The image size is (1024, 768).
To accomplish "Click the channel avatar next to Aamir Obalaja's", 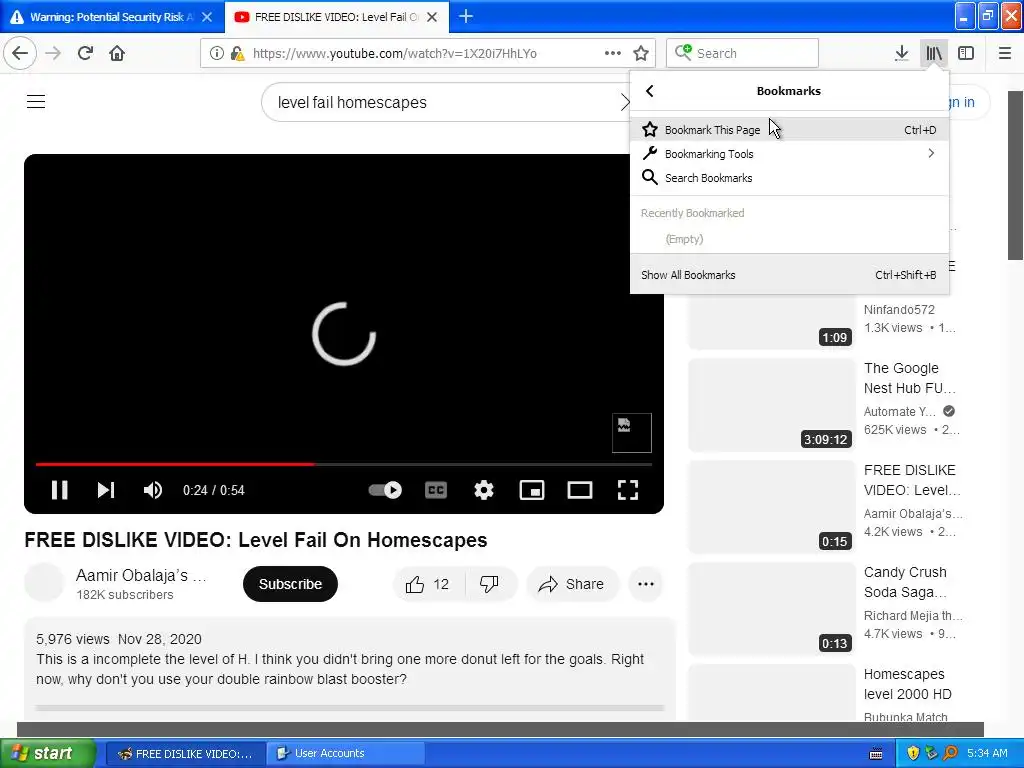I will (44, 583).
